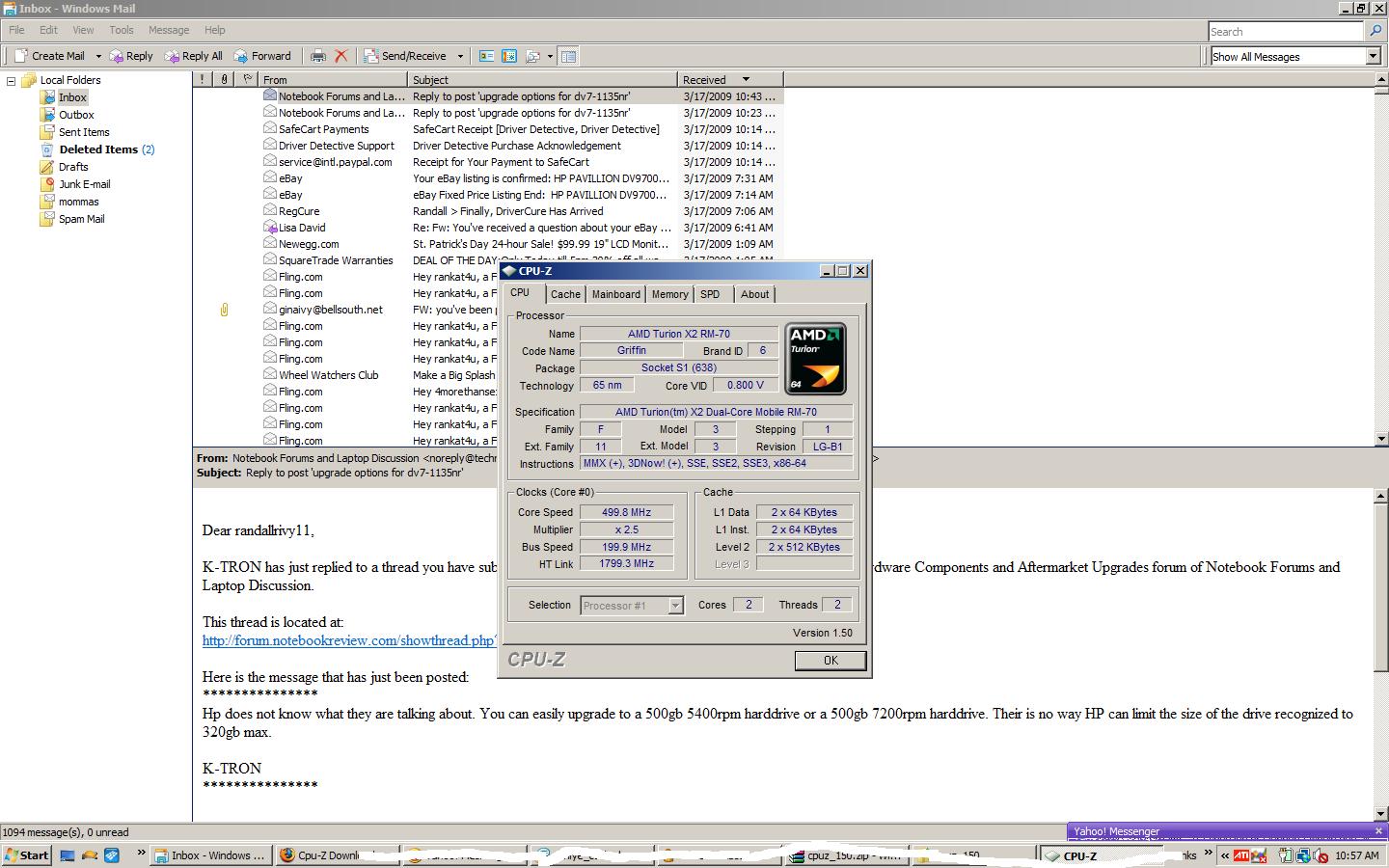1389x868 pixels.
Task: Select the Driver Detective Support email
Action: (488, 146)
